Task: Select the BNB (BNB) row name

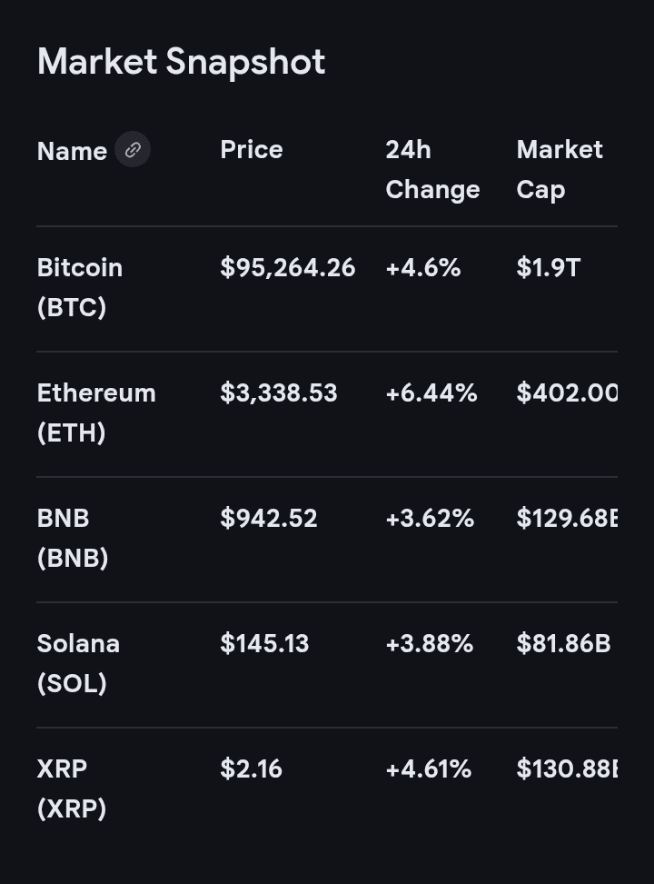Action: pyautogui.click(x=72, y=537)
